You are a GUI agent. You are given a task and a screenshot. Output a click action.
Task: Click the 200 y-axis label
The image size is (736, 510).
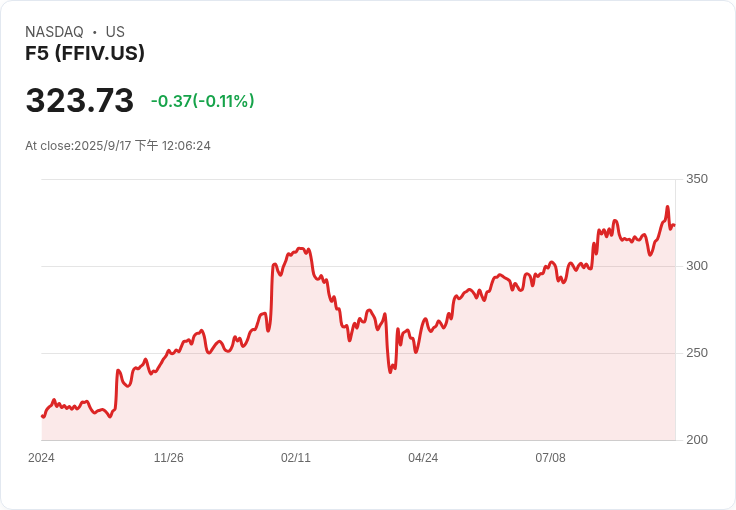tap(697, 440)
